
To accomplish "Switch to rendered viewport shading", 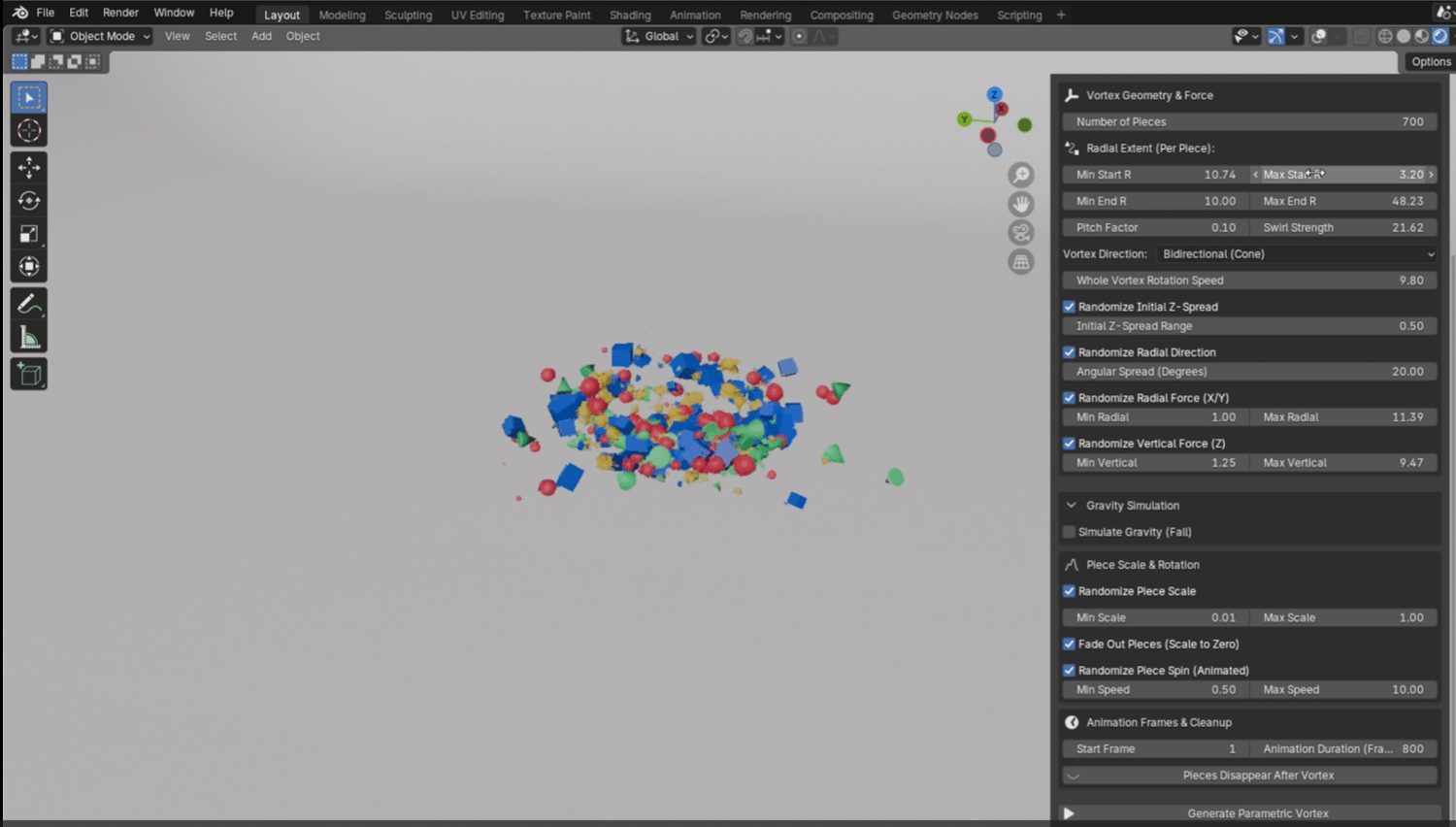I will [1440, 36].
